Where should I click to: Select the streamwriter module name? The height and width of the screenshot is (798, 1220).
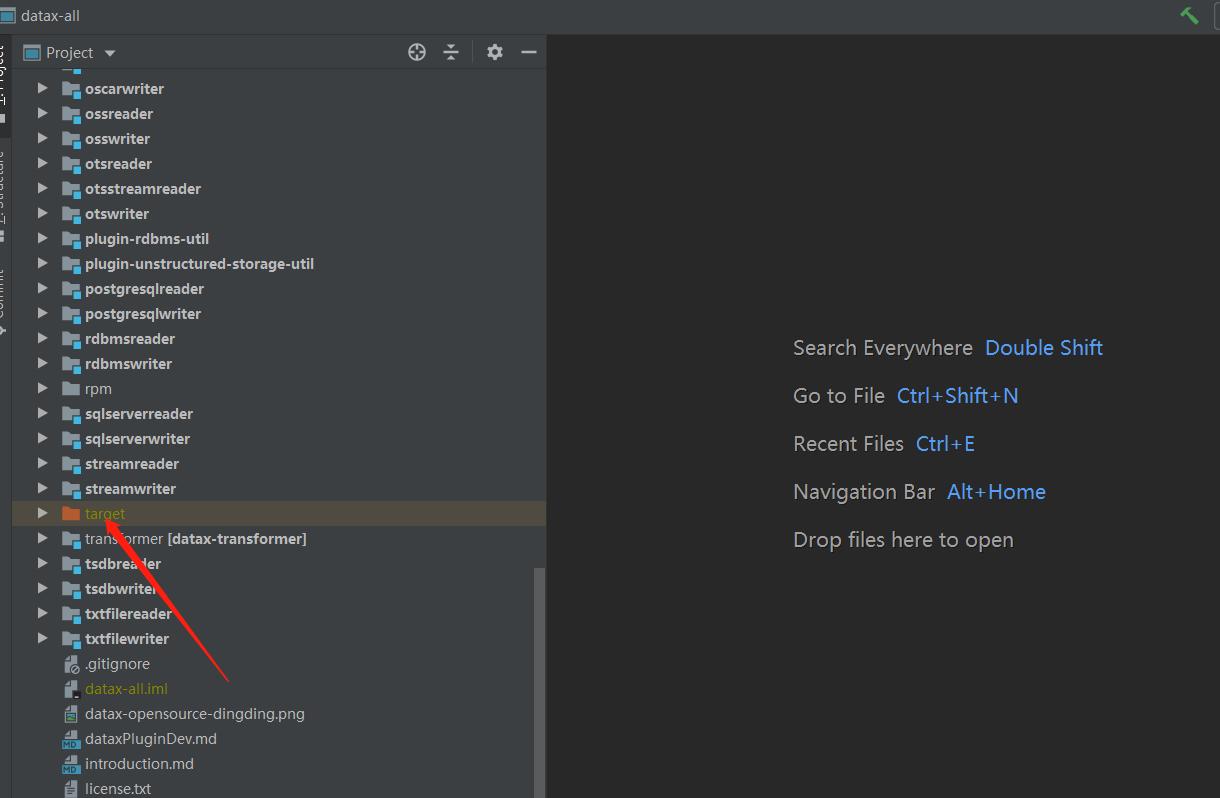(x=131, y=489)
